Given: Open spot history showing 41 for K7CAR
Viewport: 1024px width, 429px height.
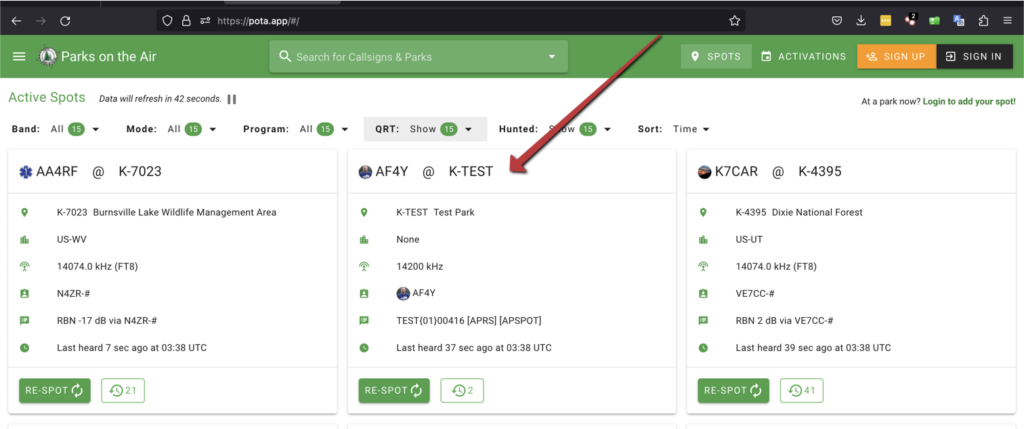Looking at the screenshot, I should 801,390.
